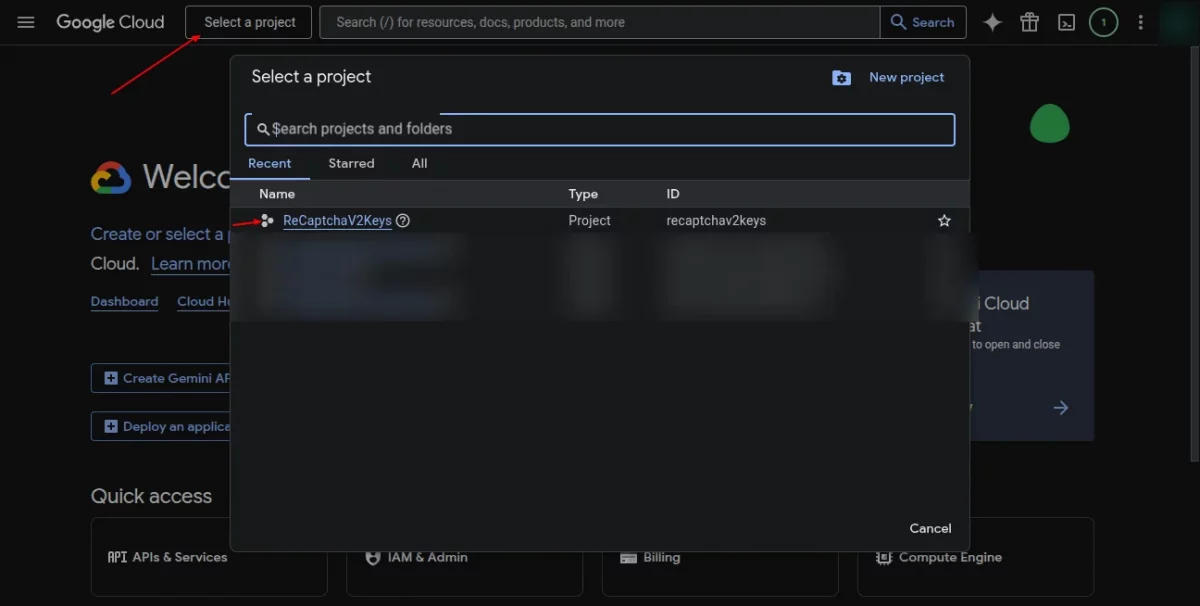Switch to the All tab

point(420,163)
